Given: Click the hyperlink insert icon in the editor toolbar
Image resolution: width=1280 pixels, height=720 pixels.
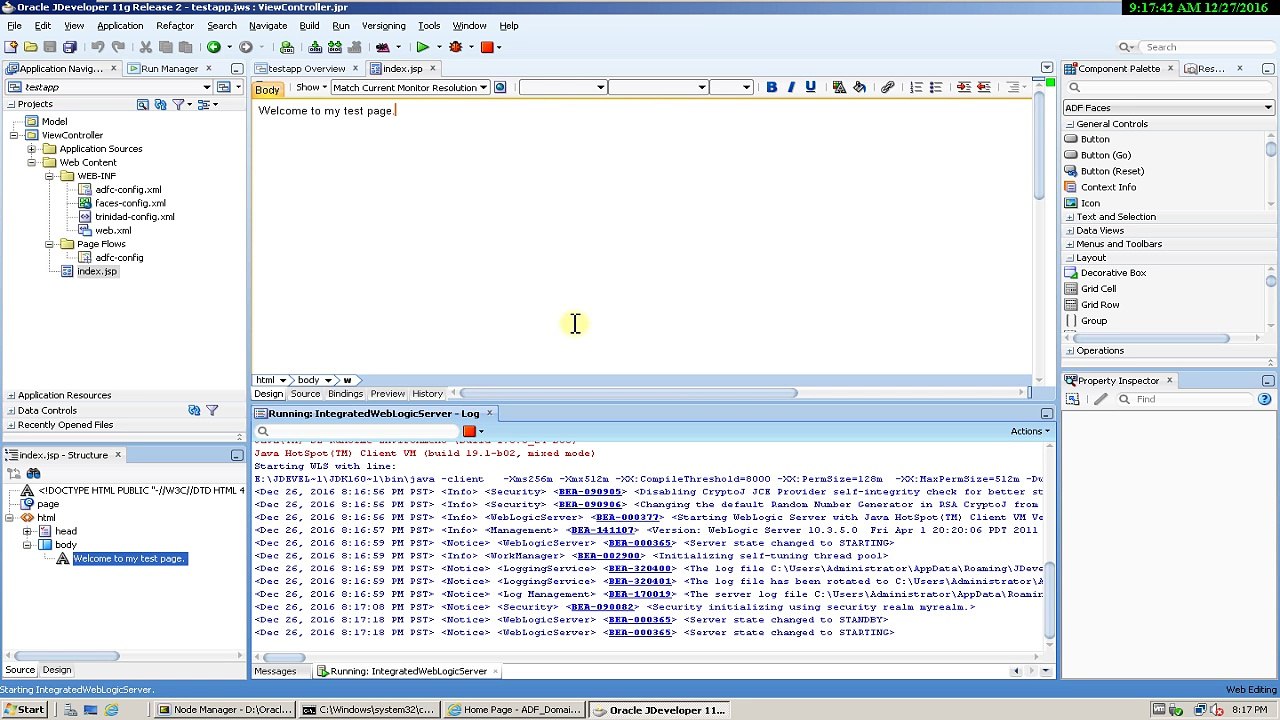Looking at the screenshot, I should point(887,87).
